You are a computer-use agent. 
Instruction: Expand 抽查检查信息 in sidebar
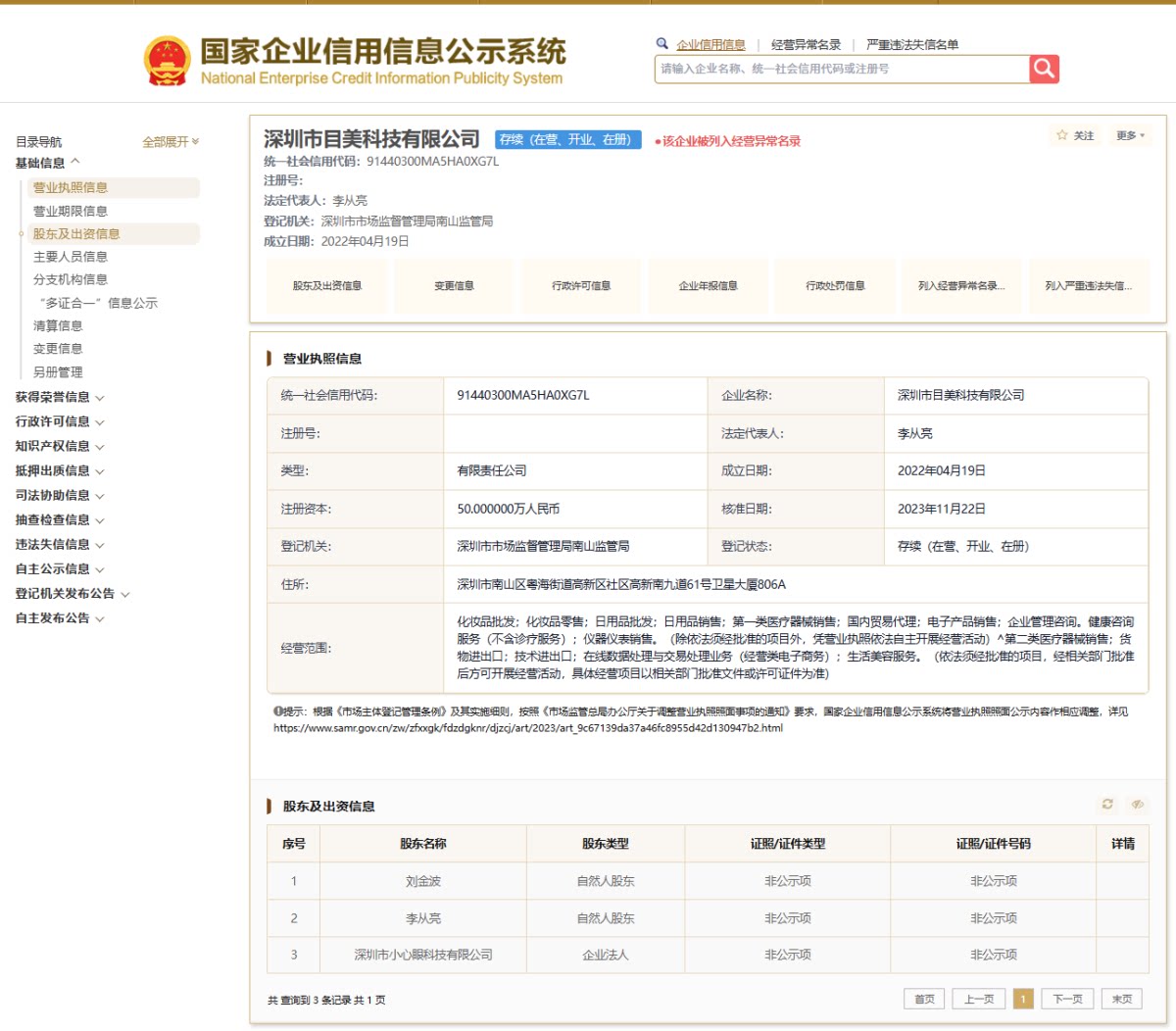pos(60,519)
